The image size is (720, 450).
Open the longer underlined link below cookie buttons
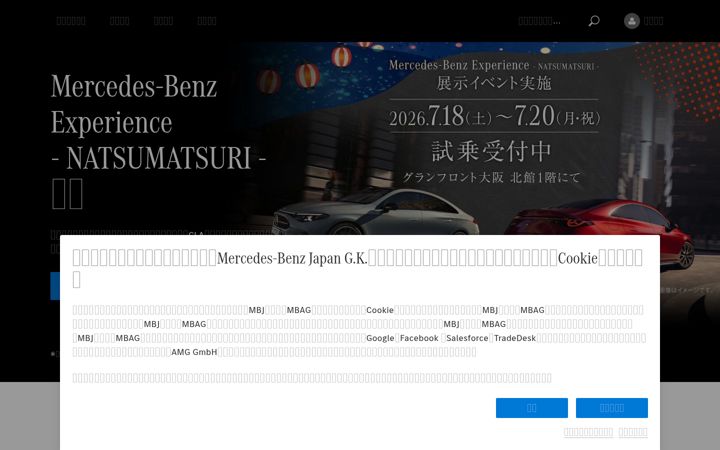click(x=588, y=432)
